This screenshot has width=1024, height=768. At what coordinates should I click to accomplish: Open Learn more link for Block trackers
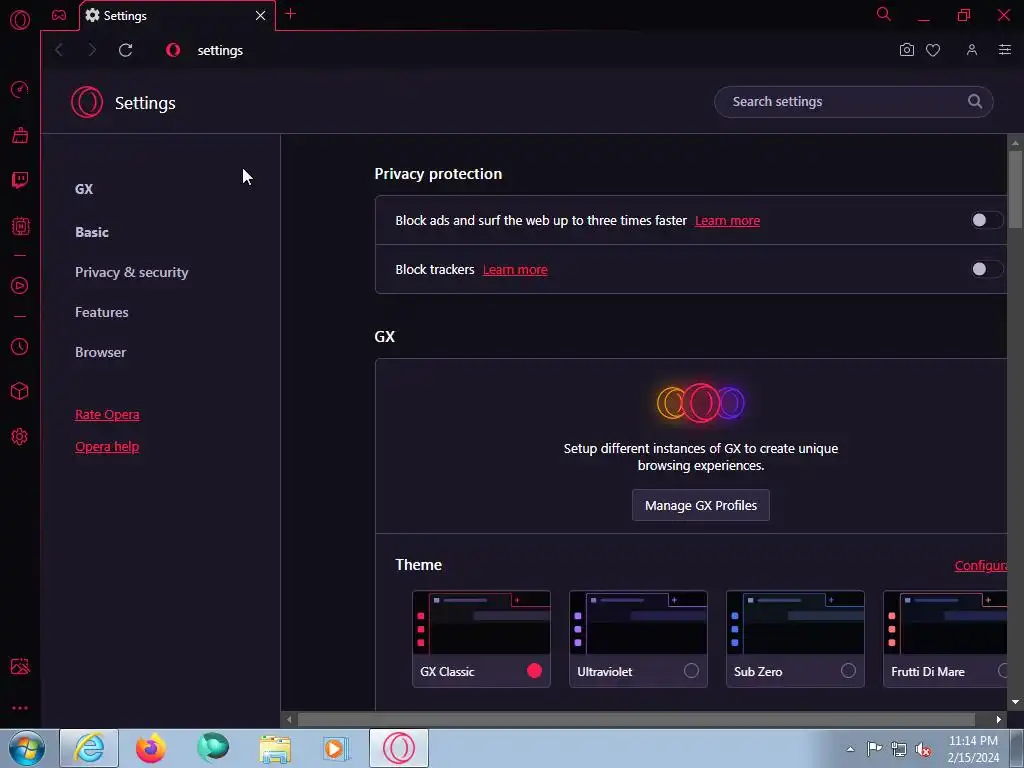coord(515,270)
